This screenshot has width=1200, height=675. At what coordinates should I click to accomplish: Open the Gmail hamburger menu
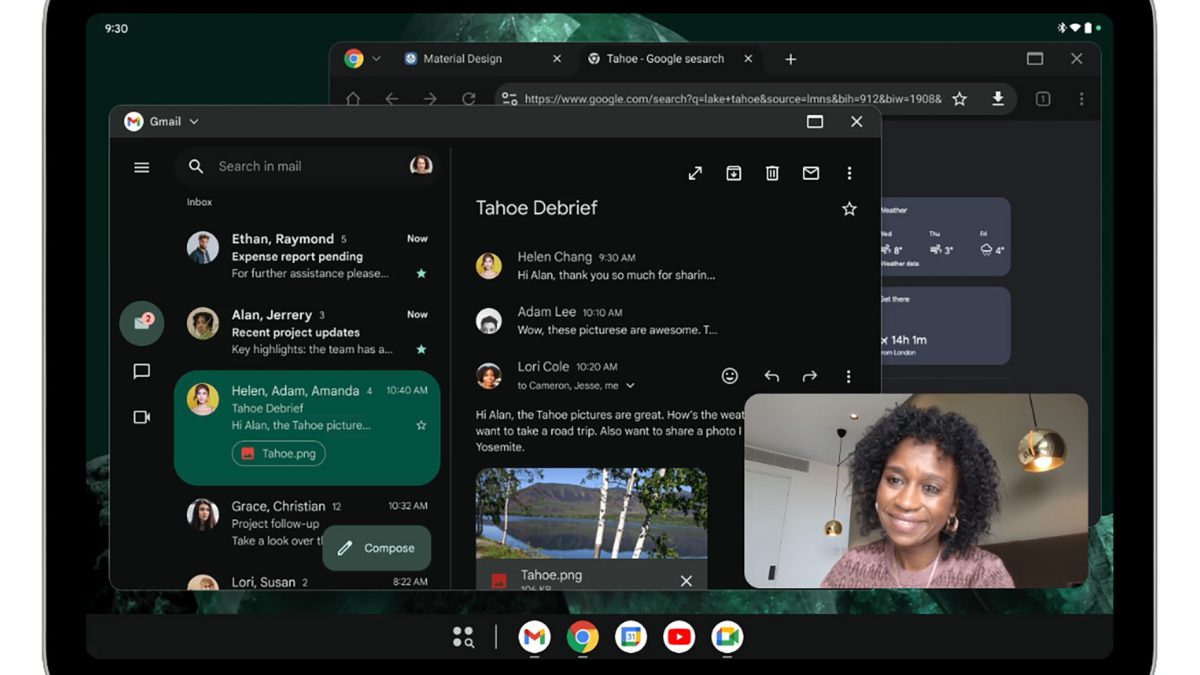pos(142,167)
